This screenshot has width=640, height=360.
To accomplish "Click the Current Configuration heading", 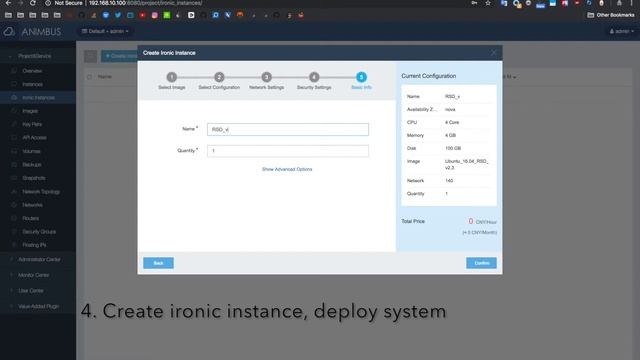I will tap(429, 76).
